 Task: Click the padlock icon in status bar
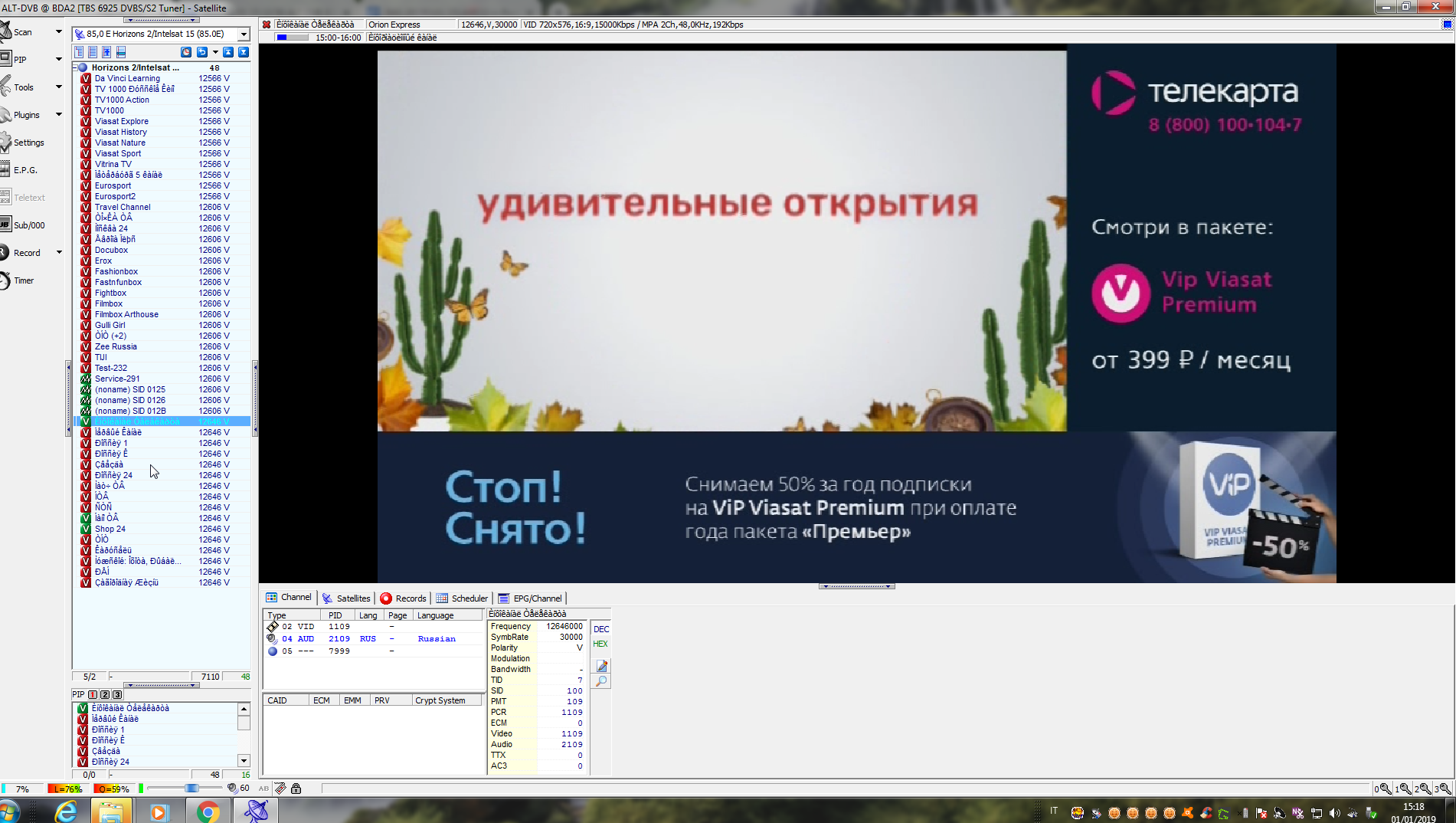(296, 789)
